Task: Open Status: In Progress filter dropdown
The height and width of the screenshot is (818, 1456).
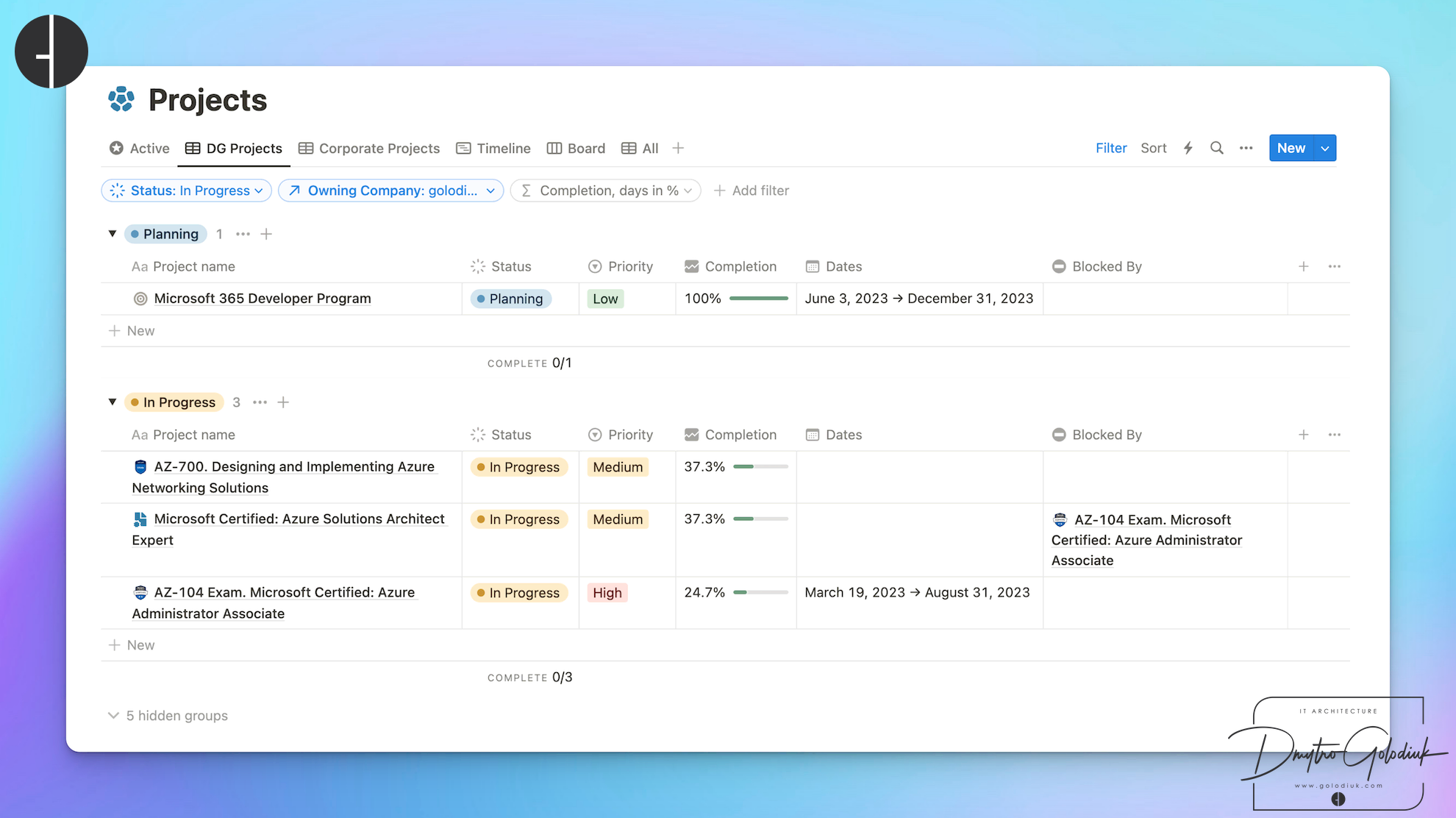Action: [x=186, y=191]
